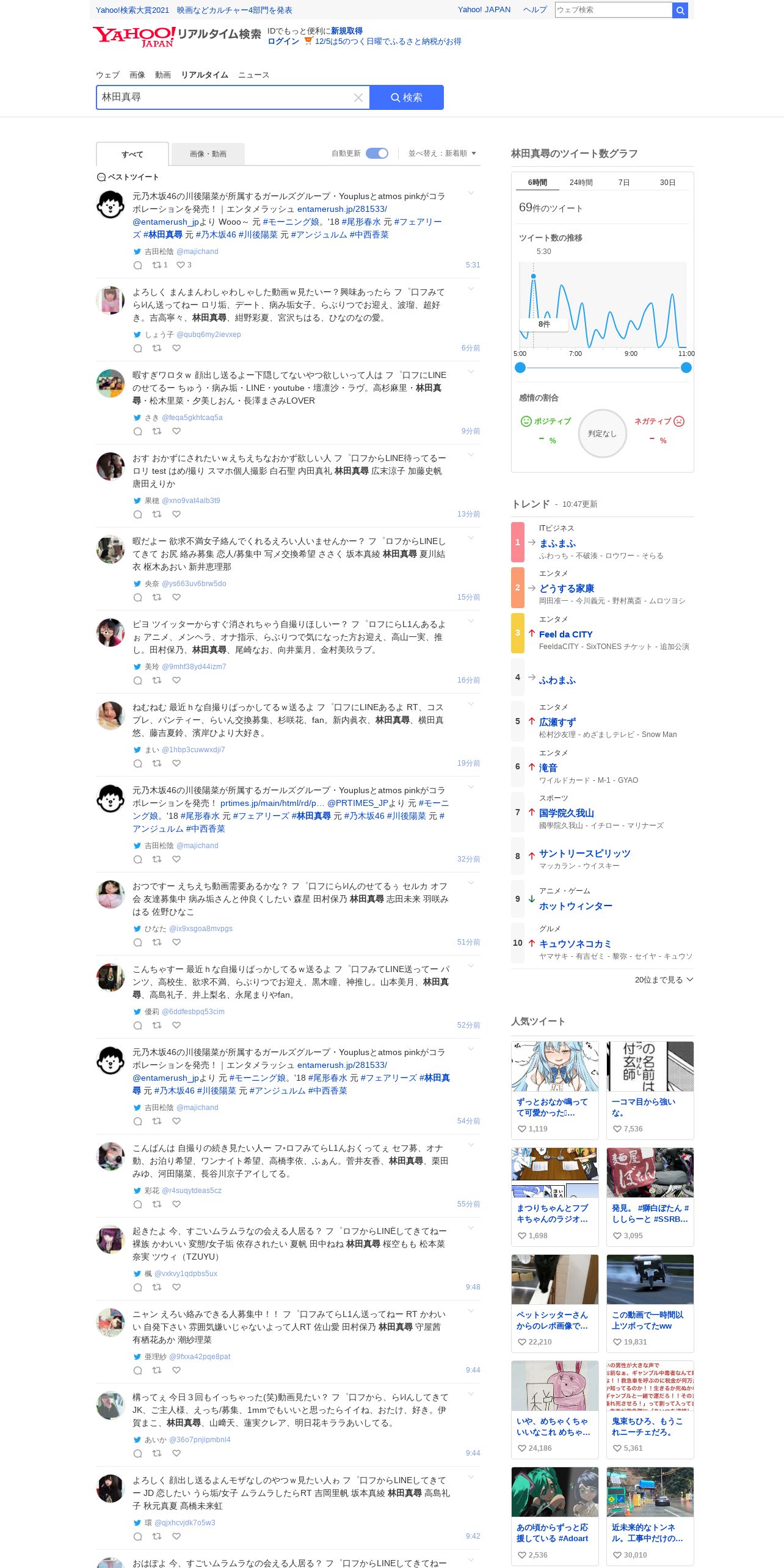Expand options chevron on しょう子 tweet
This screenshot has width=784, height=1568.
tap(471, 289)
